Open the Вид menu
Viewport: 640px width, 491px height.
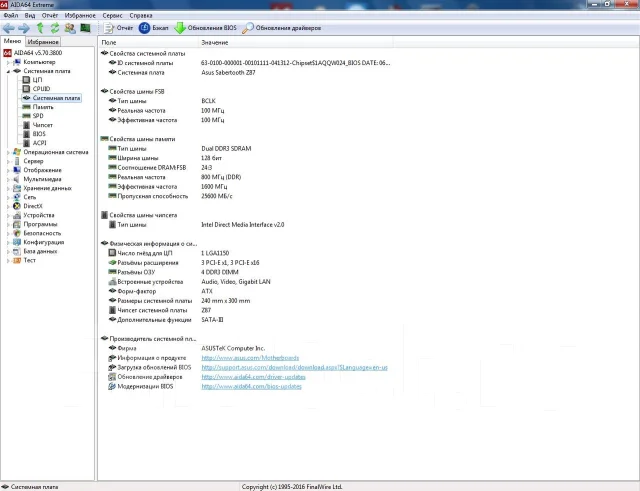click(30, 16)
